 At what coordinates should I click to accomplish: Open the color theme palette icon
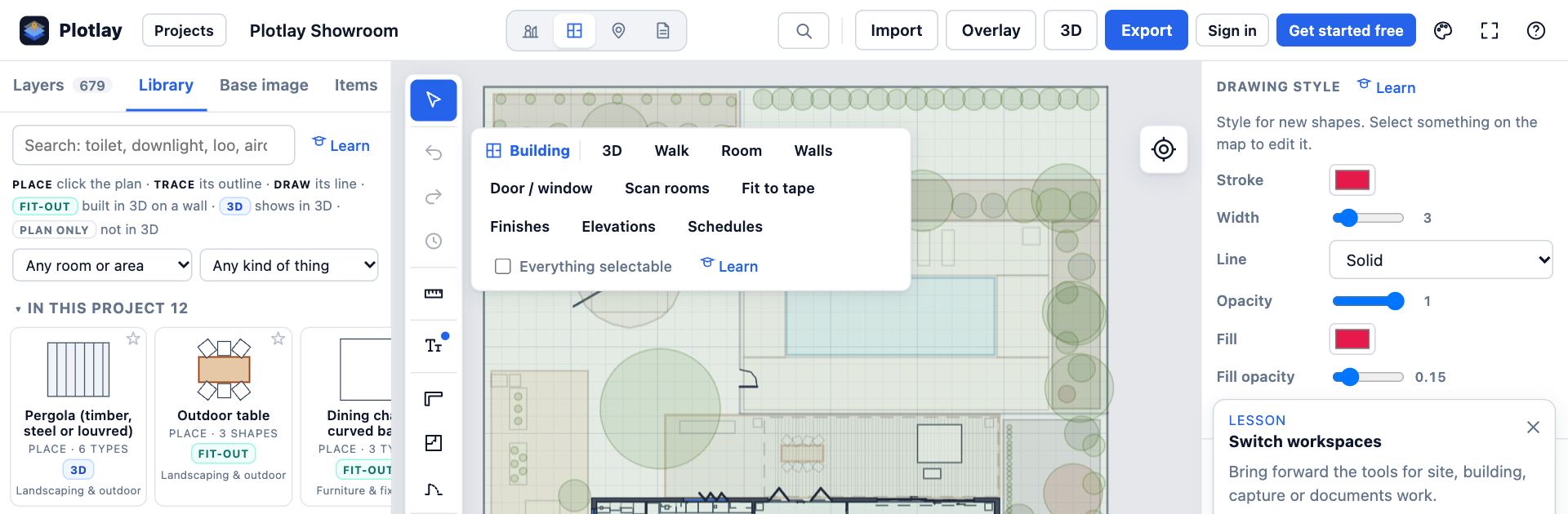(x=1443, y=31)
